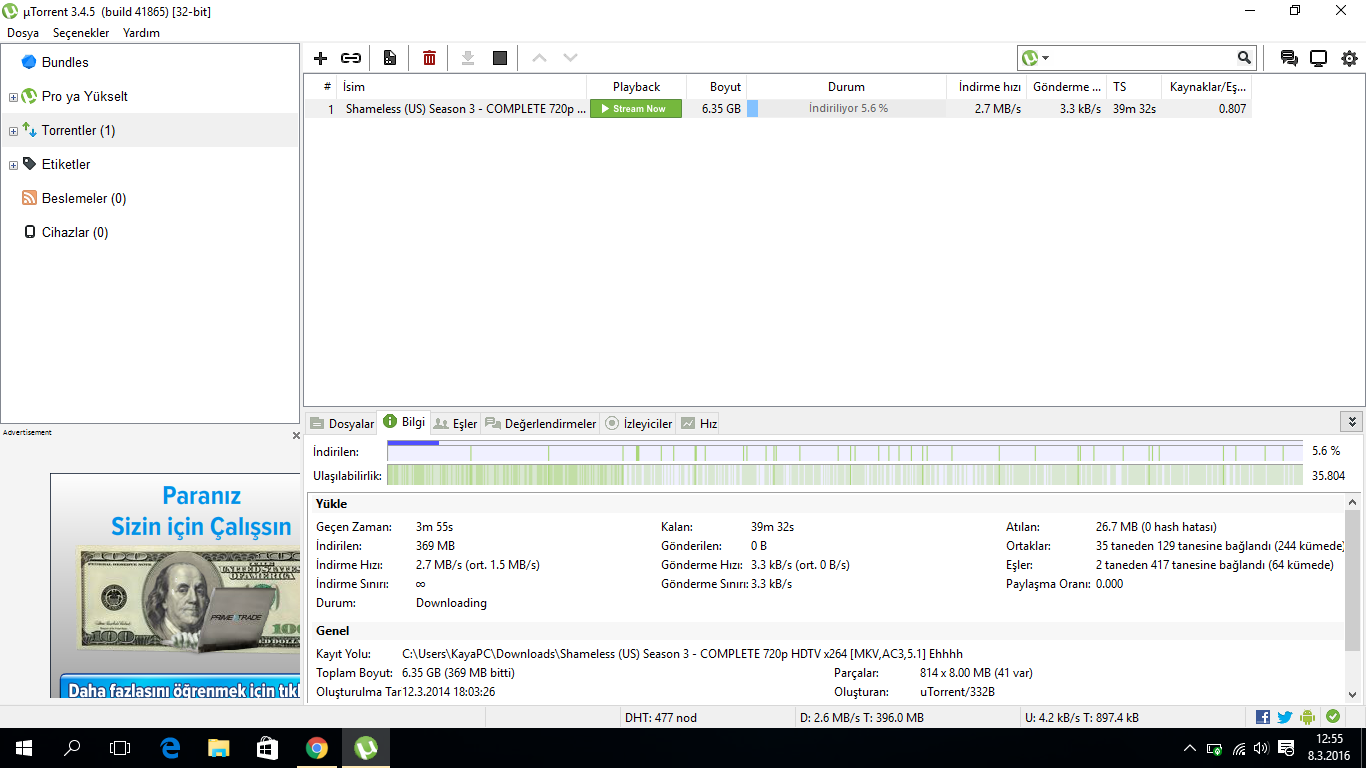Switch to the Hız tab
Image resolution: width=1366 pixels, height=768 pixels.
[x=699, y=424]
